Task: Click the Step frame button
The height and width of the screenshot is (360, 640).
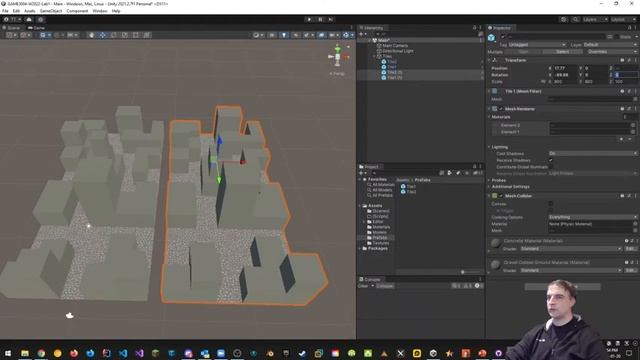Action: point(331,19)
